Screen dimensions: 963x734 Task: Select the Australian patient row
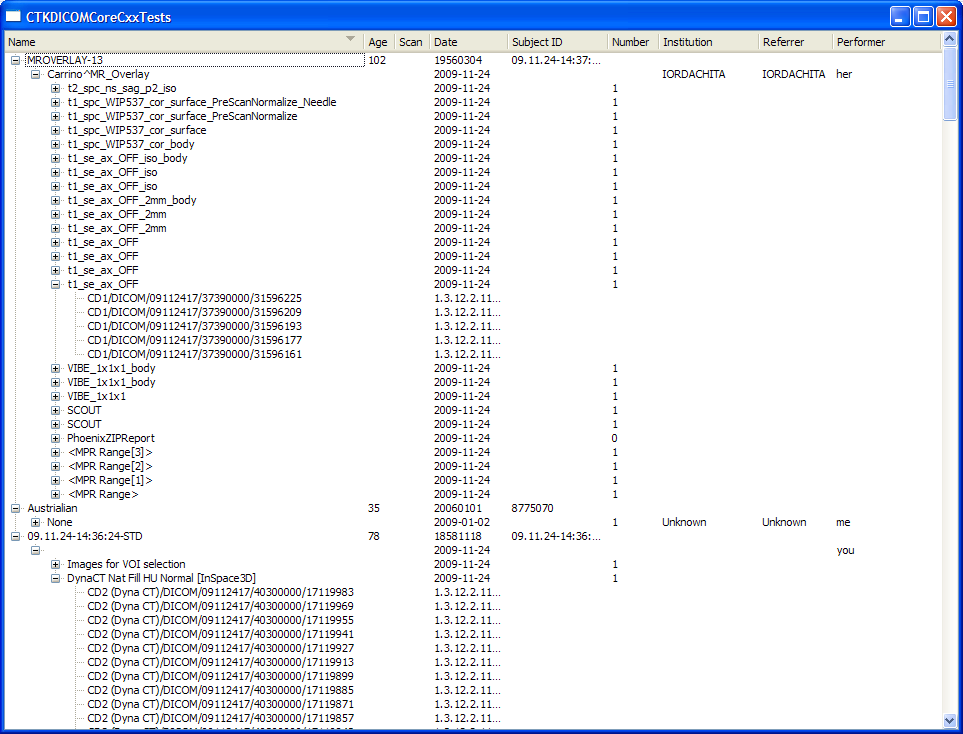pyautogui.click(x=52, y=508)
